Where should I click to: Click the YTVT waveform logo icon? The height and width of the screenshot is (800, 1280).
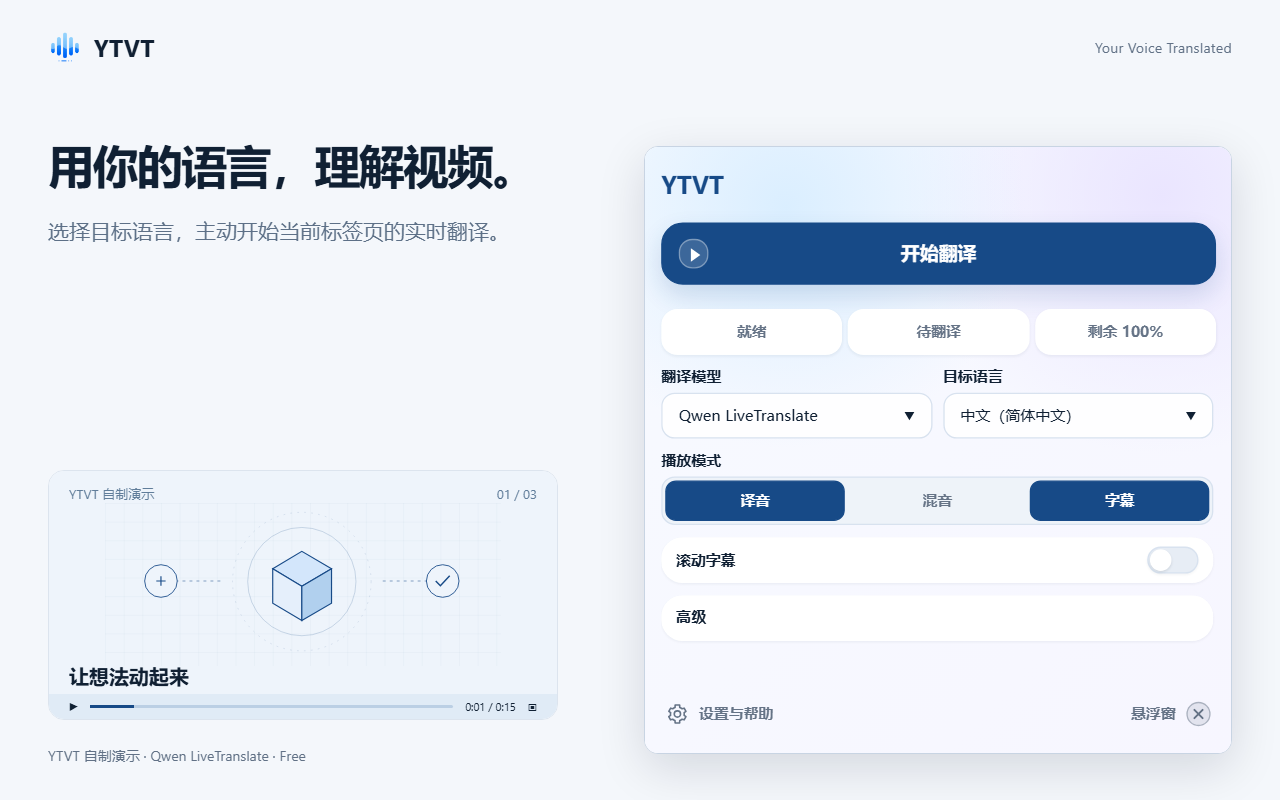pos(65,47)
